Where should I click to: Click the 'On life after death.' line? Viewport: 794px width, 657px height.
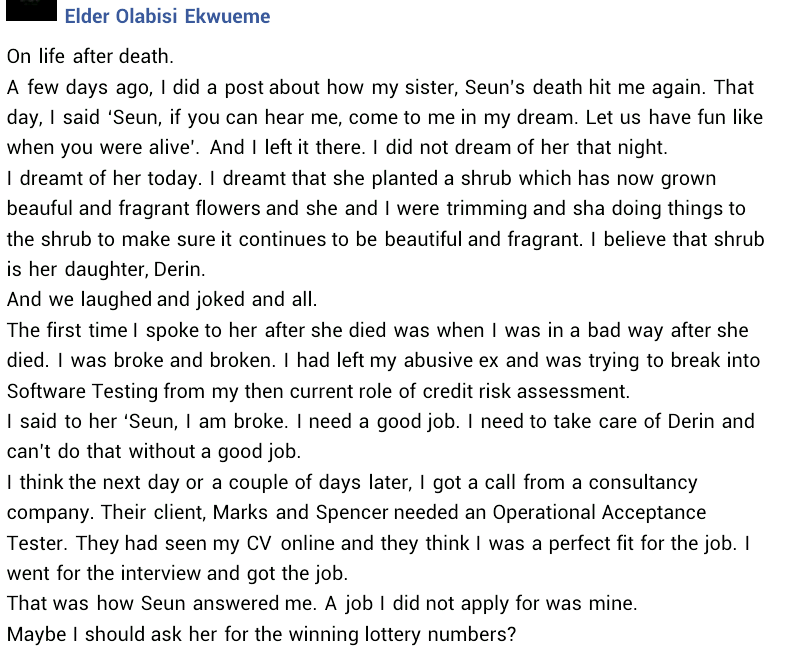pos(90,56)
